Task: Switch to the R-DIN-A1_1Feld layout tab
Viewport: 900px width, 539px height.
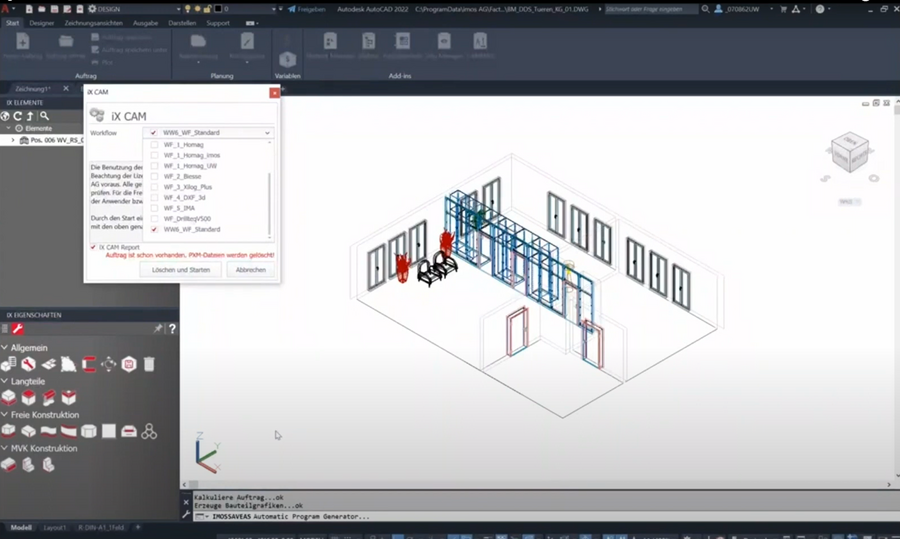Action: tap(100, 527)
